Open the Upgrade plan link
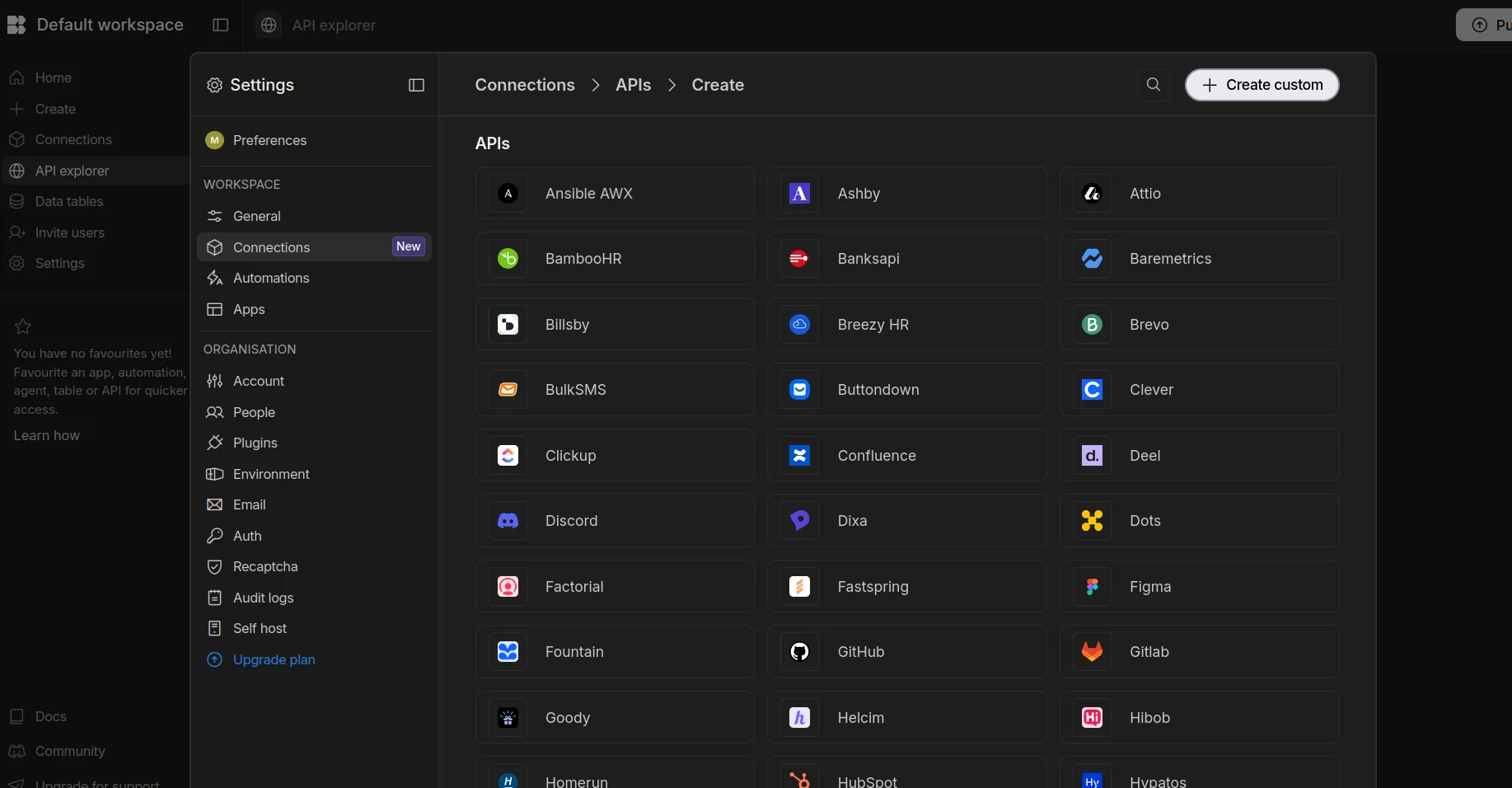This screenshot has height=788, width=1512. pos(274,659)
